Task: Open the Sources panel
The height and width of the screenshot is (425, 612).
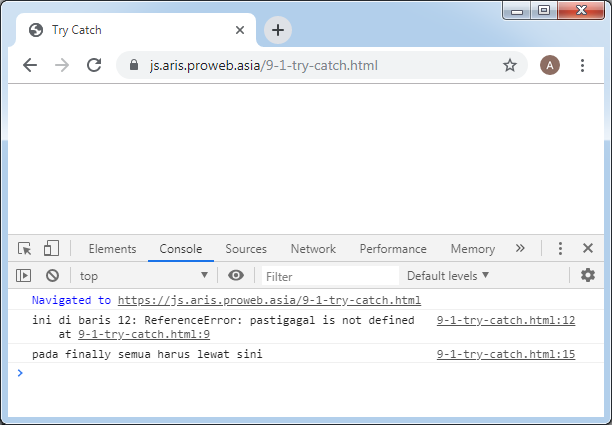Action: [246, 249]
